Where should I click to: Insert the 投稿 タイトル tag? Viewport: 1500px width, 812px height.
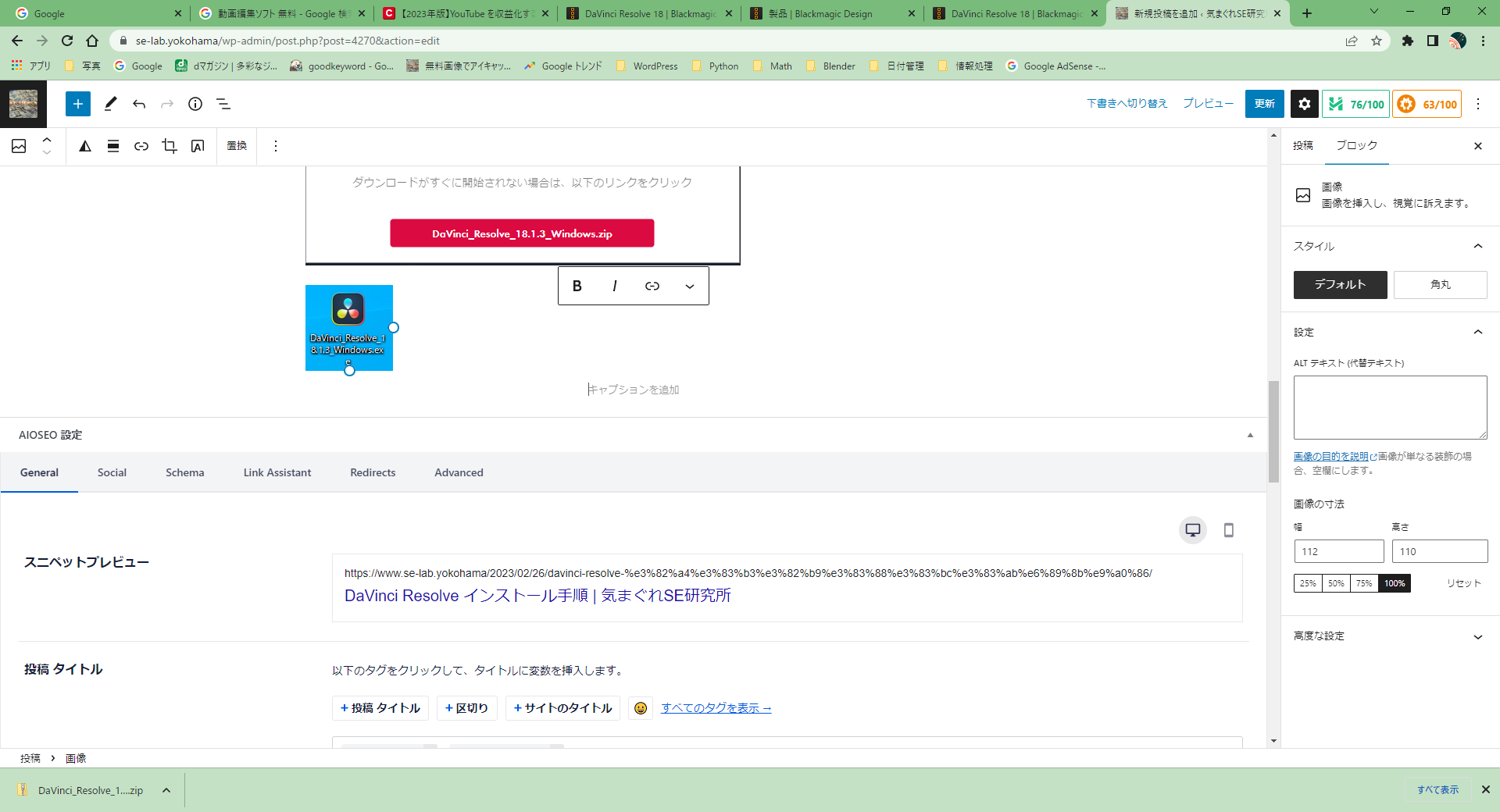[380, 708]
